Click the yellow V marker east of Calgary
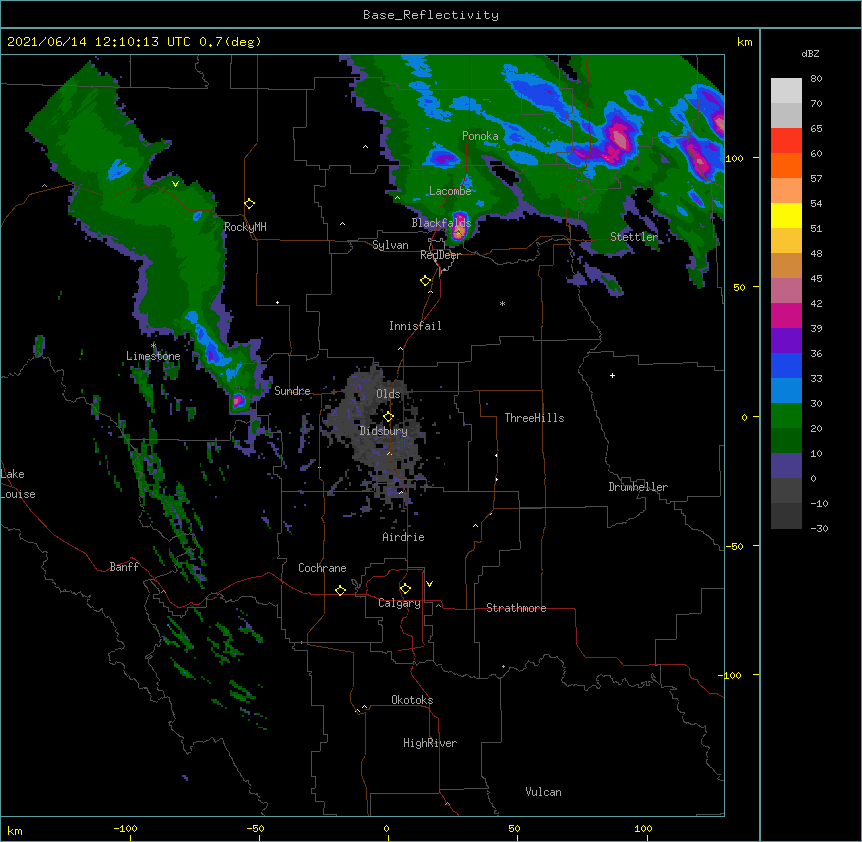The height and width of the screenshot is (842, 862). 429,584
